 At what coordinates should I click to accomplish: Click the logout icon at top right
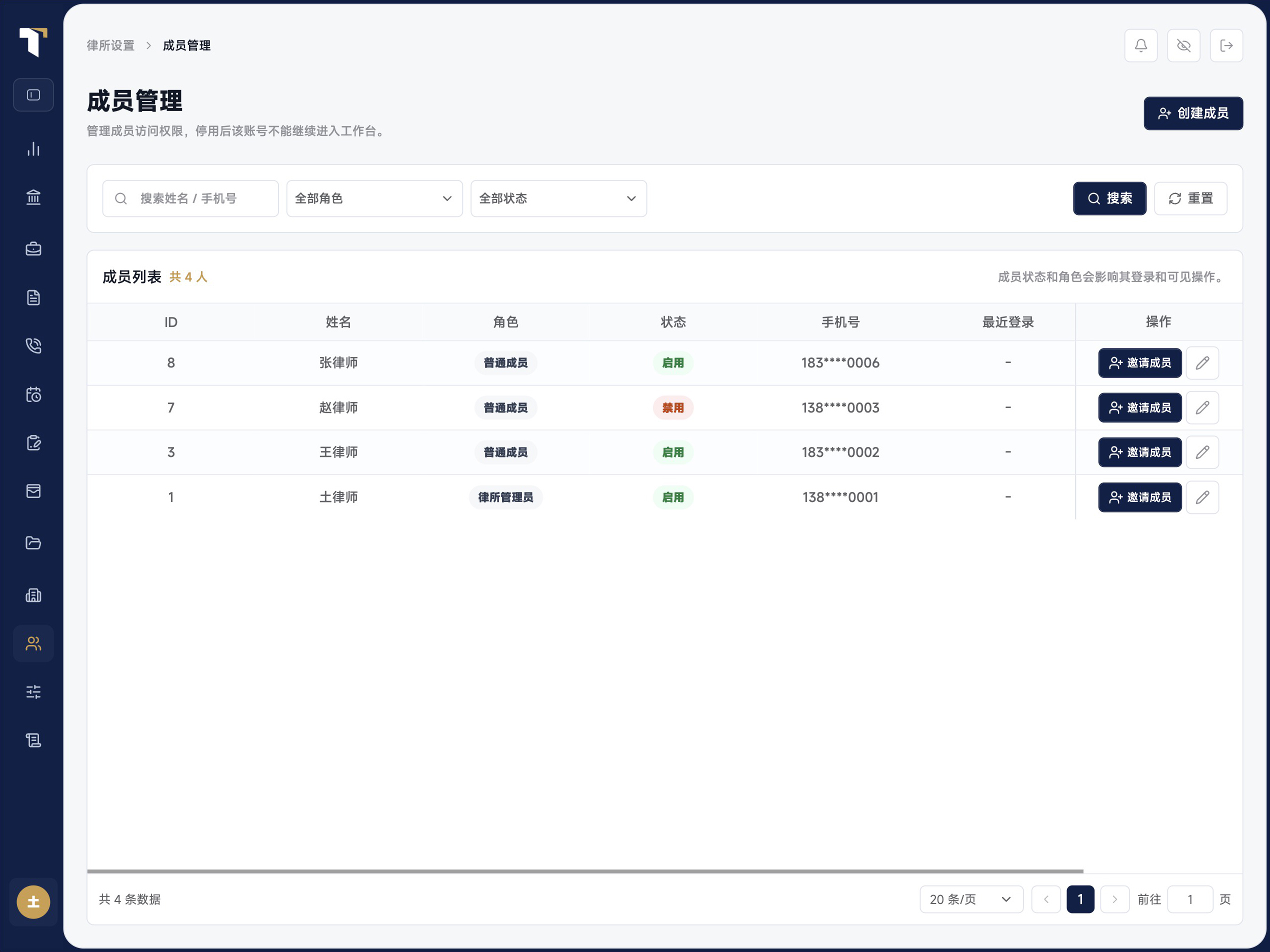[x=1226, y=45]
